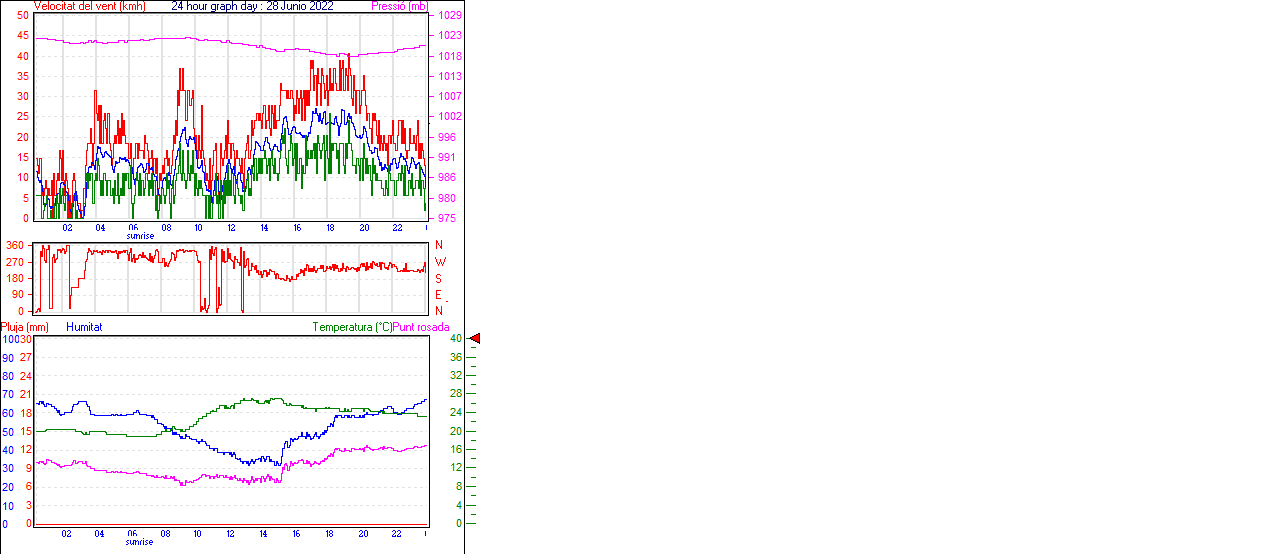Click the 50 value on wind speed axis
The height and width of the screenshot is (554, 1280).
[23, 16]
